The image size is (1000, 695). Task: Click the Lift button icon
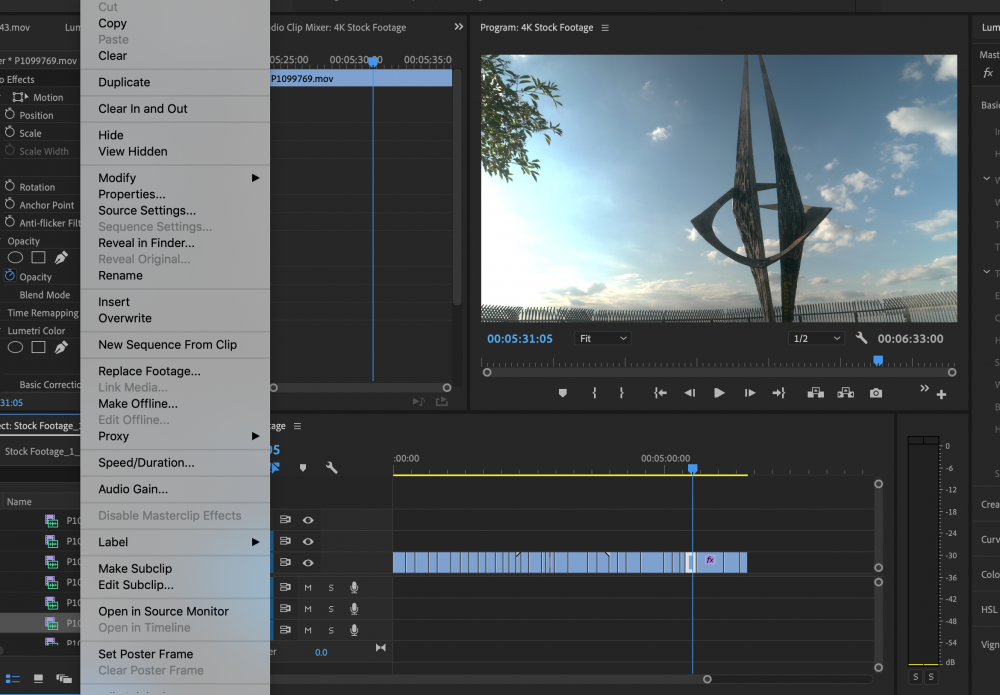[816, 393]
